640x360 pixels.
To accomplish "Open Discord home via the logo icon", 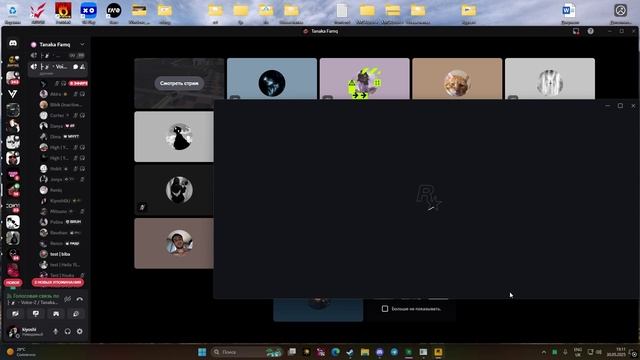I will pos(13,43).
